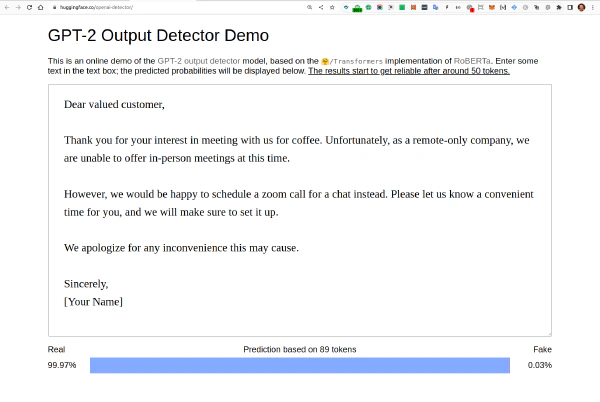Open the page zoom magnifier control

click(x=310, y=7)
